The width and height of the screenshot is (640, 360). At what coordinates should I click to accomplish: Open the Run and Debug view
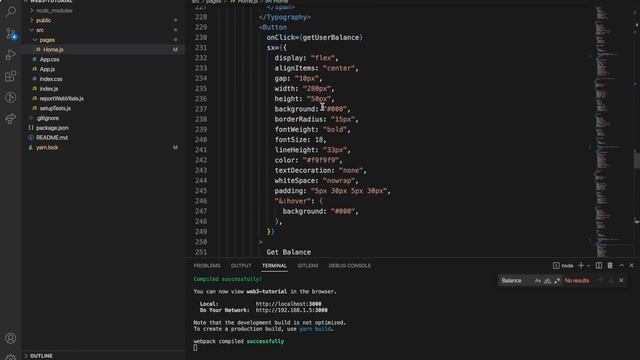(x=11, y=55)
